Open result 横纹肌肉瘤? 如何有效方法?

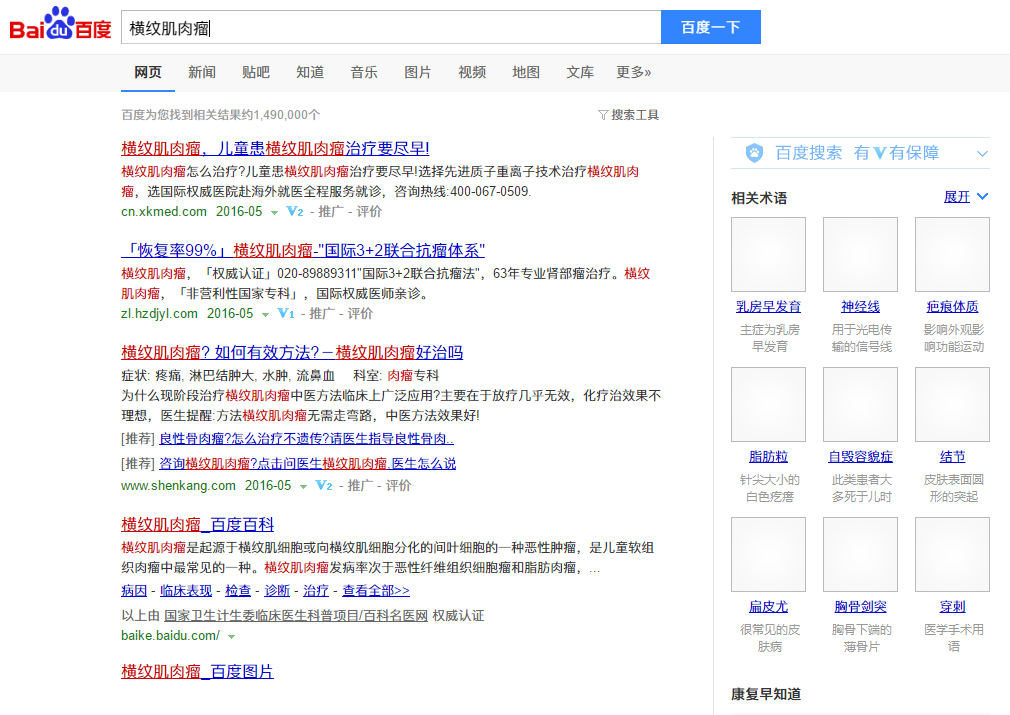(x=292, y=352)
